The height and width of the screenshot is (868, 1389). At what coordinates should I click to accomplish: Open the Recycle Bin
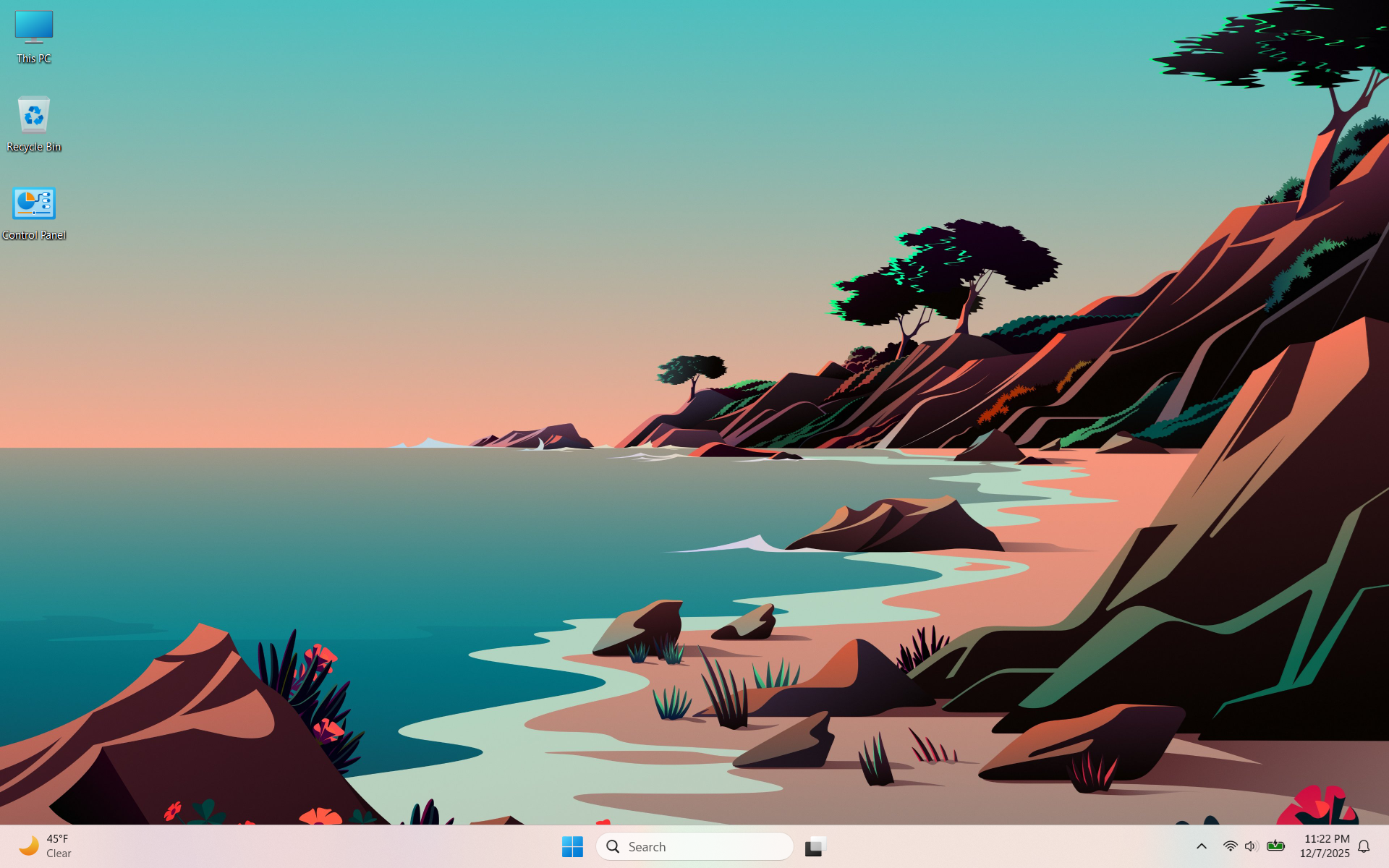click(33, 116)
